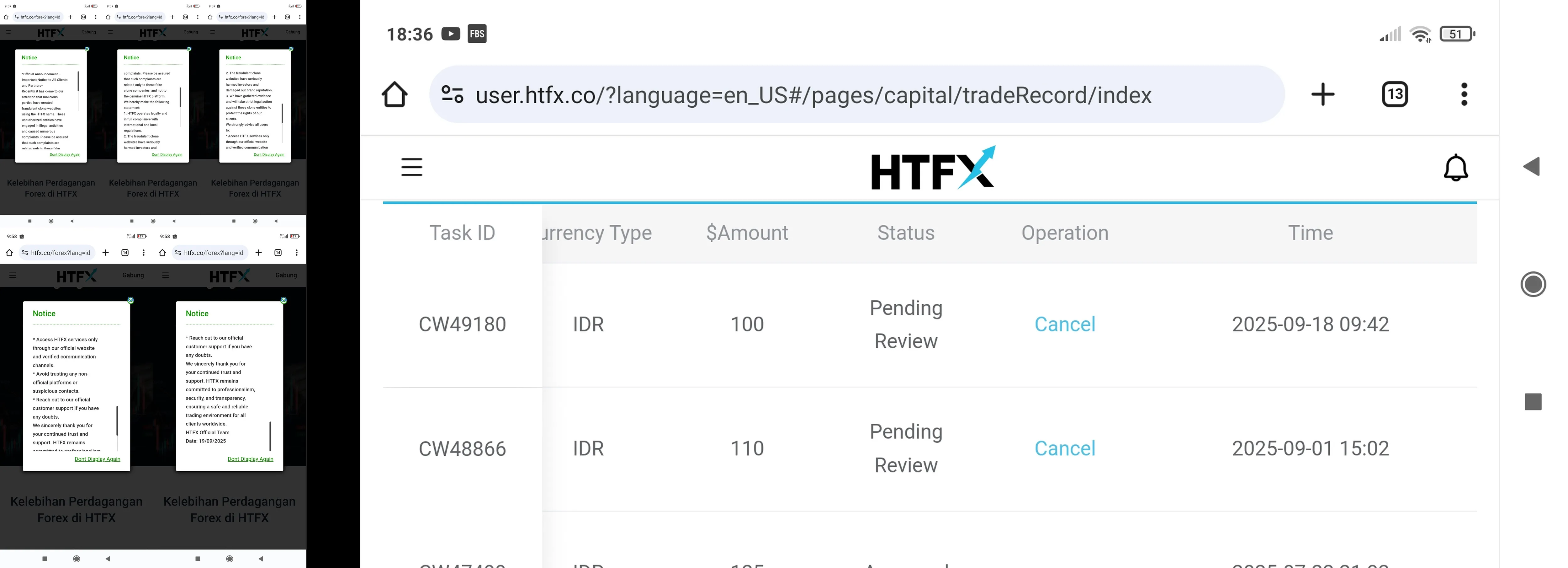Click the scrollbar in the 'Official Announcement' notice
1568x568 pixels.
(78, 81)
